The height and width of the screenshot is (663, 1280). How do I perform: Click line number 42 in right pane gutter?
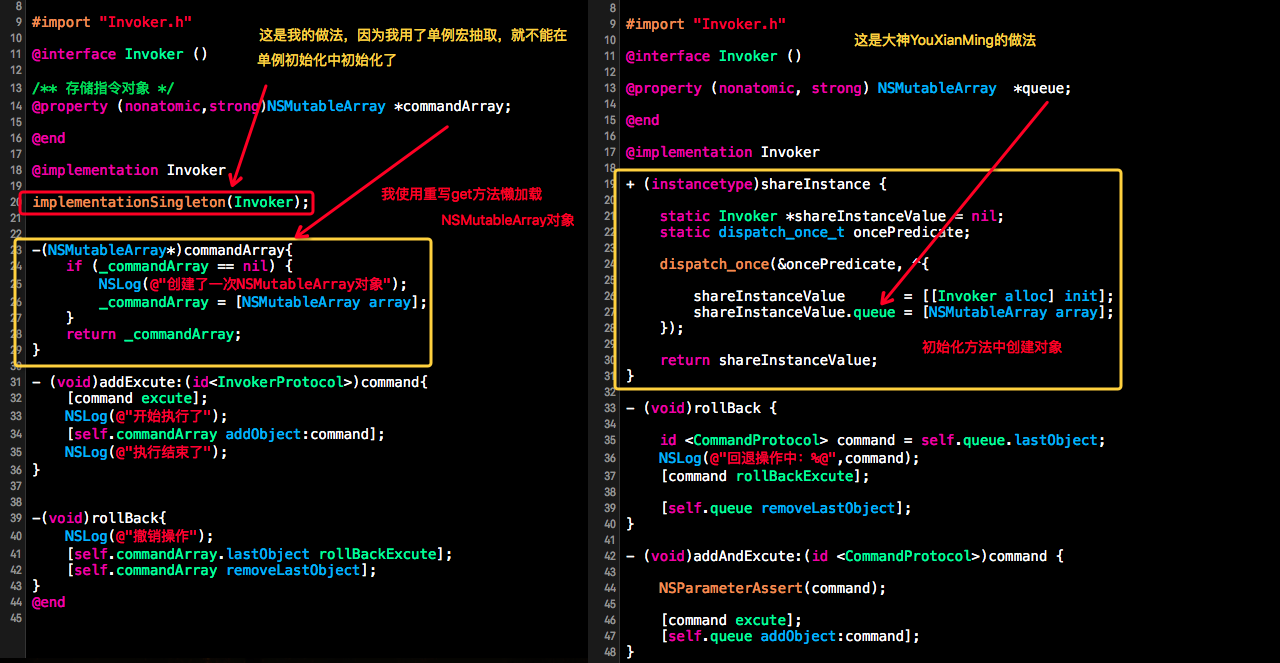pos(610,556)
